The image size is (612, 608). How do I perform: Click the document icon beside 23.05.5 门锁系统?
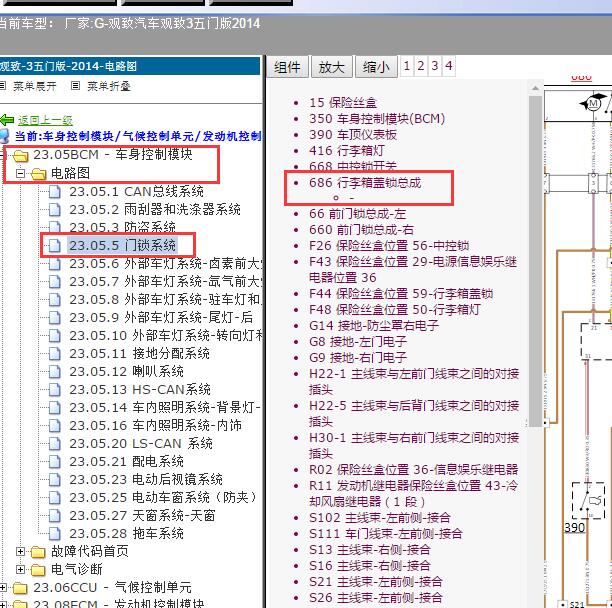tap(55, 246)
